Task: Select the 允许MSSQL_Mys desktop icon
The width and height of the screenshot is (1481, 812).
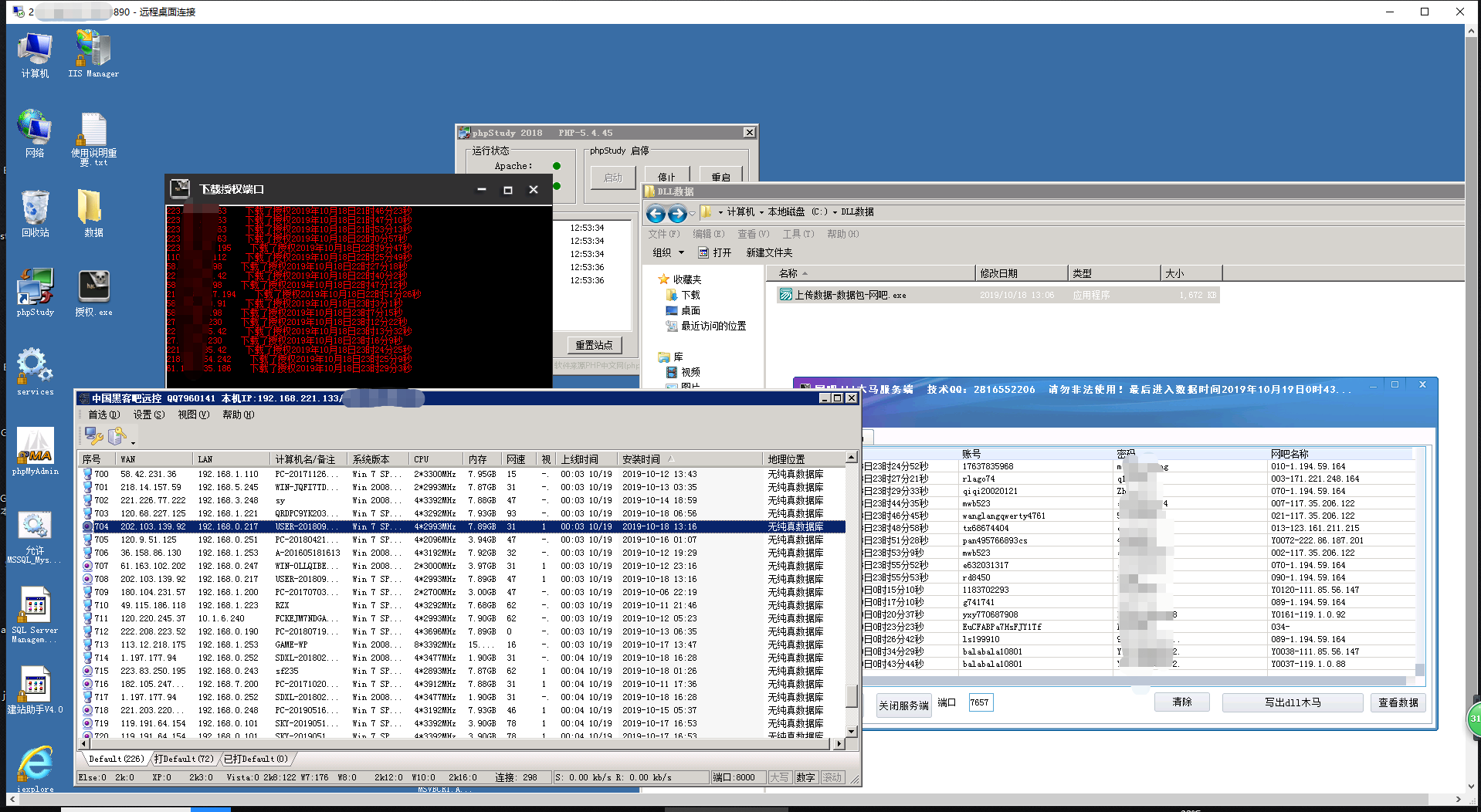Action: tap(35, 537)
